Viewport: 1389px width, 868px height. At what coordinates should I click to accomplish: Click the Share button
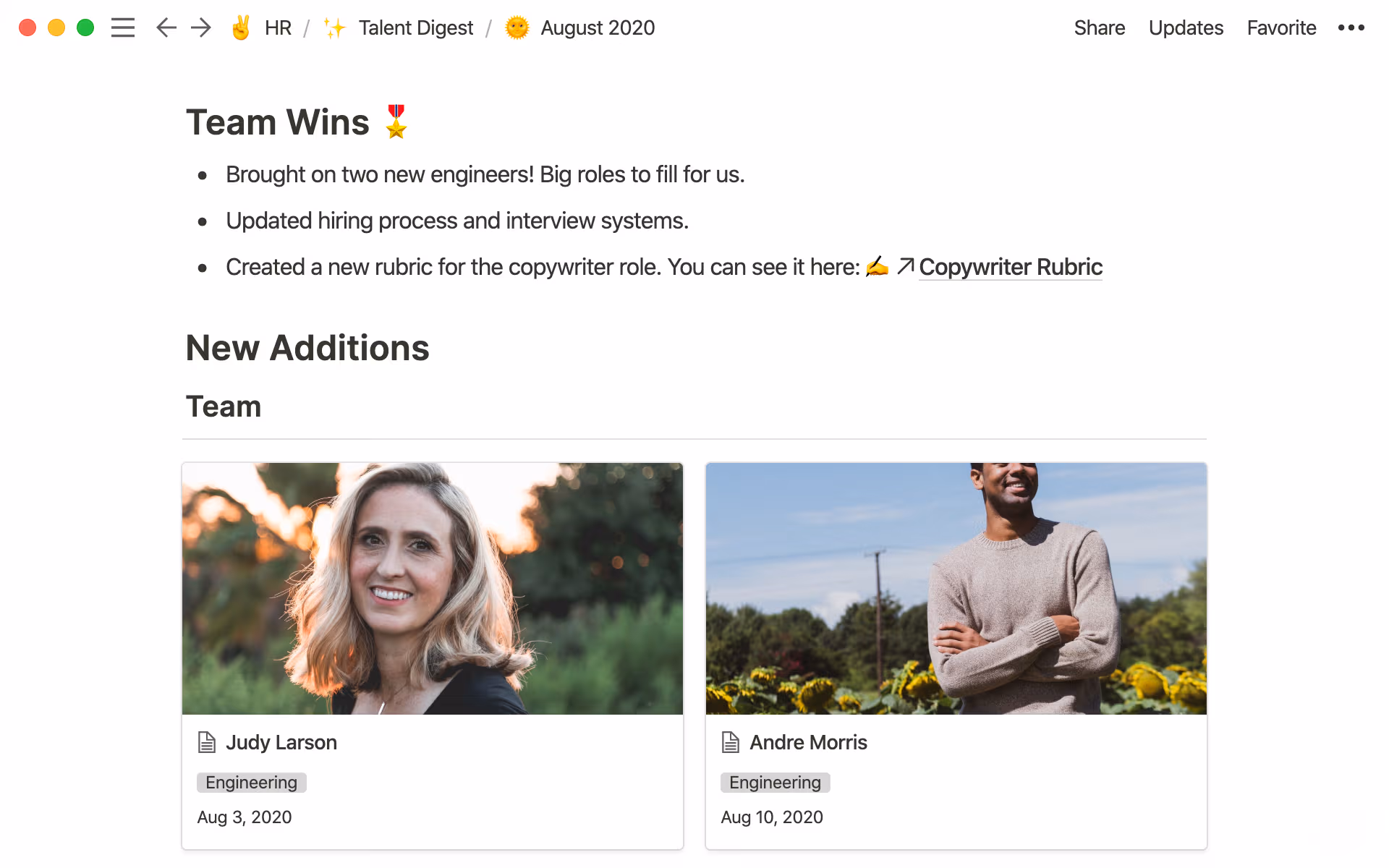(1099, 27)
